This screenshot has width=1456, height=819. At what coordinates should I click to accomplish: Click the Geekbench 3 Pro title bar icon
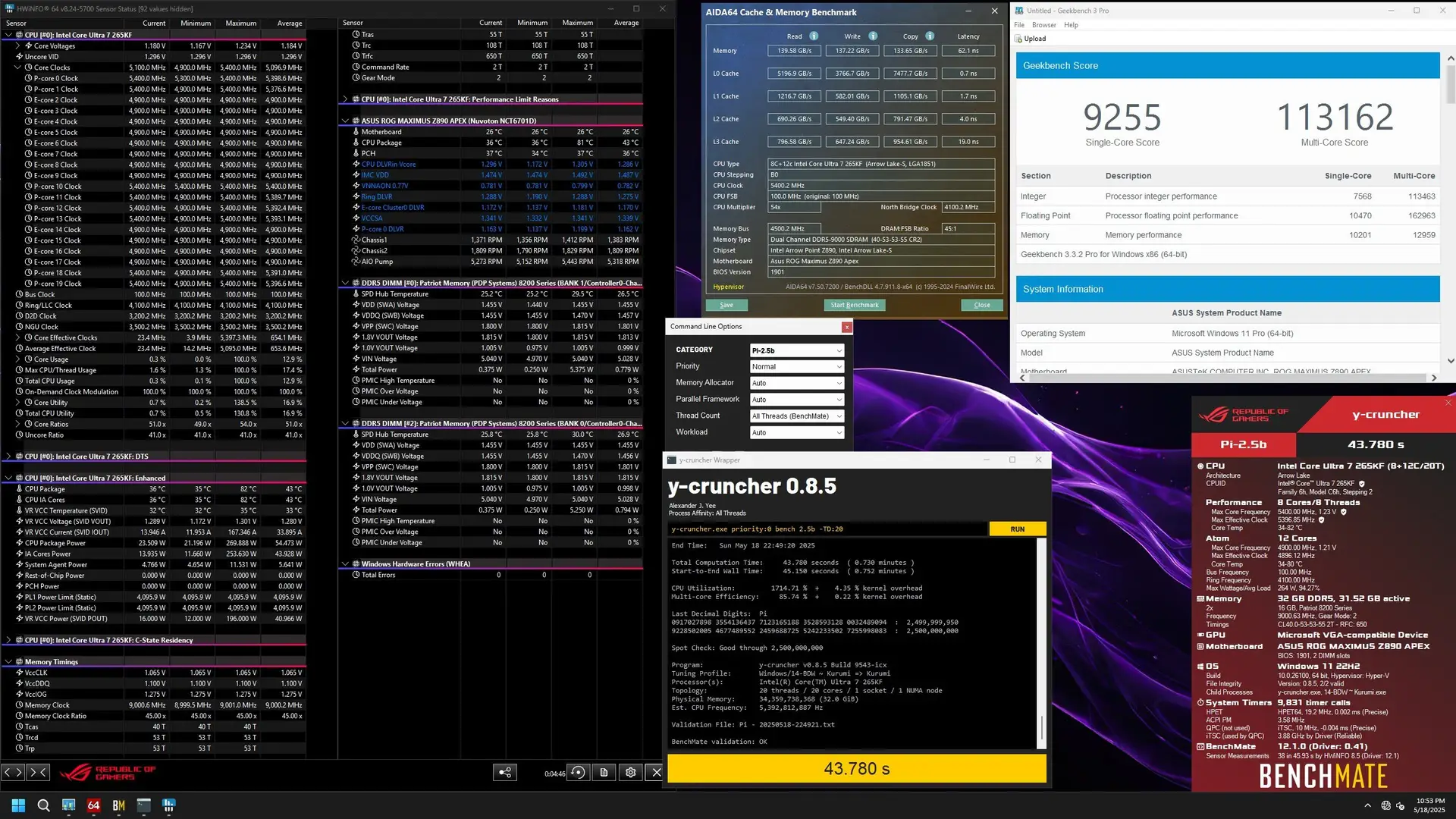(1018, 11)
